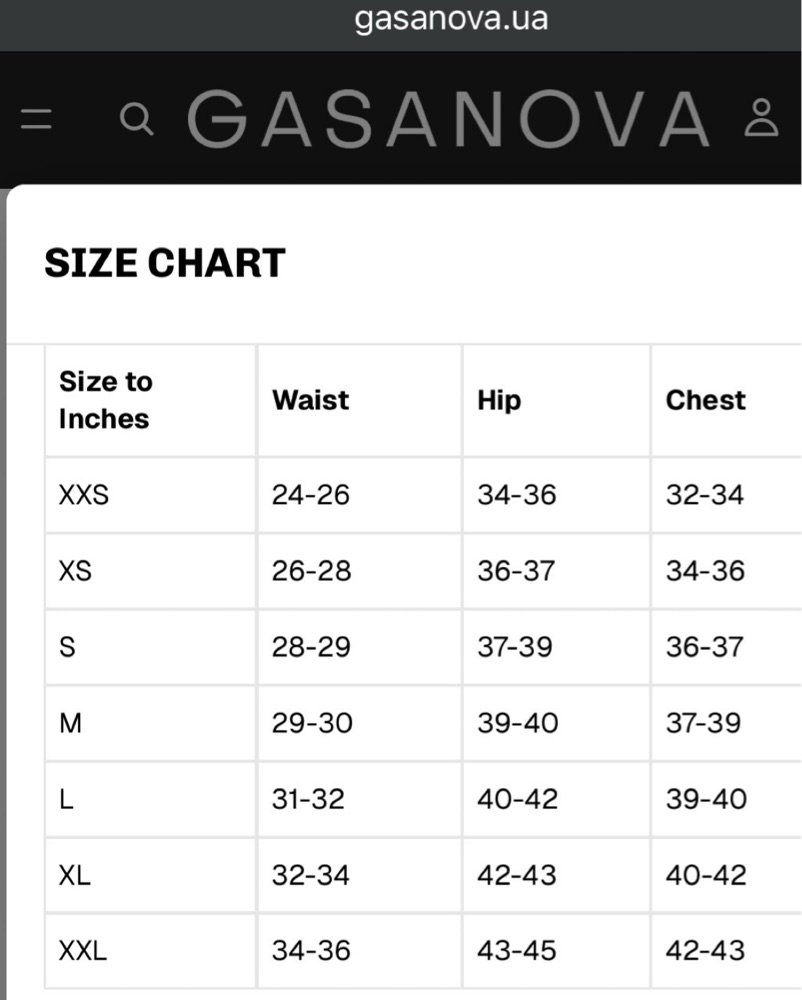Select the XS size row label

pyautogui.click(x=75, y=571)
